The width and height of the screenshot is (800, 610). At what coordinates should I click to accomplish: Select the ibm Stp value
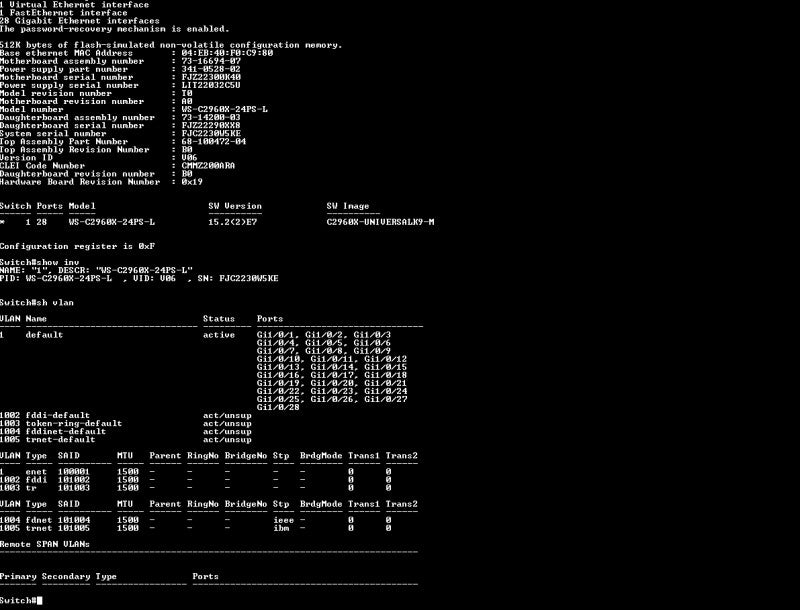[x=281, y=528]
